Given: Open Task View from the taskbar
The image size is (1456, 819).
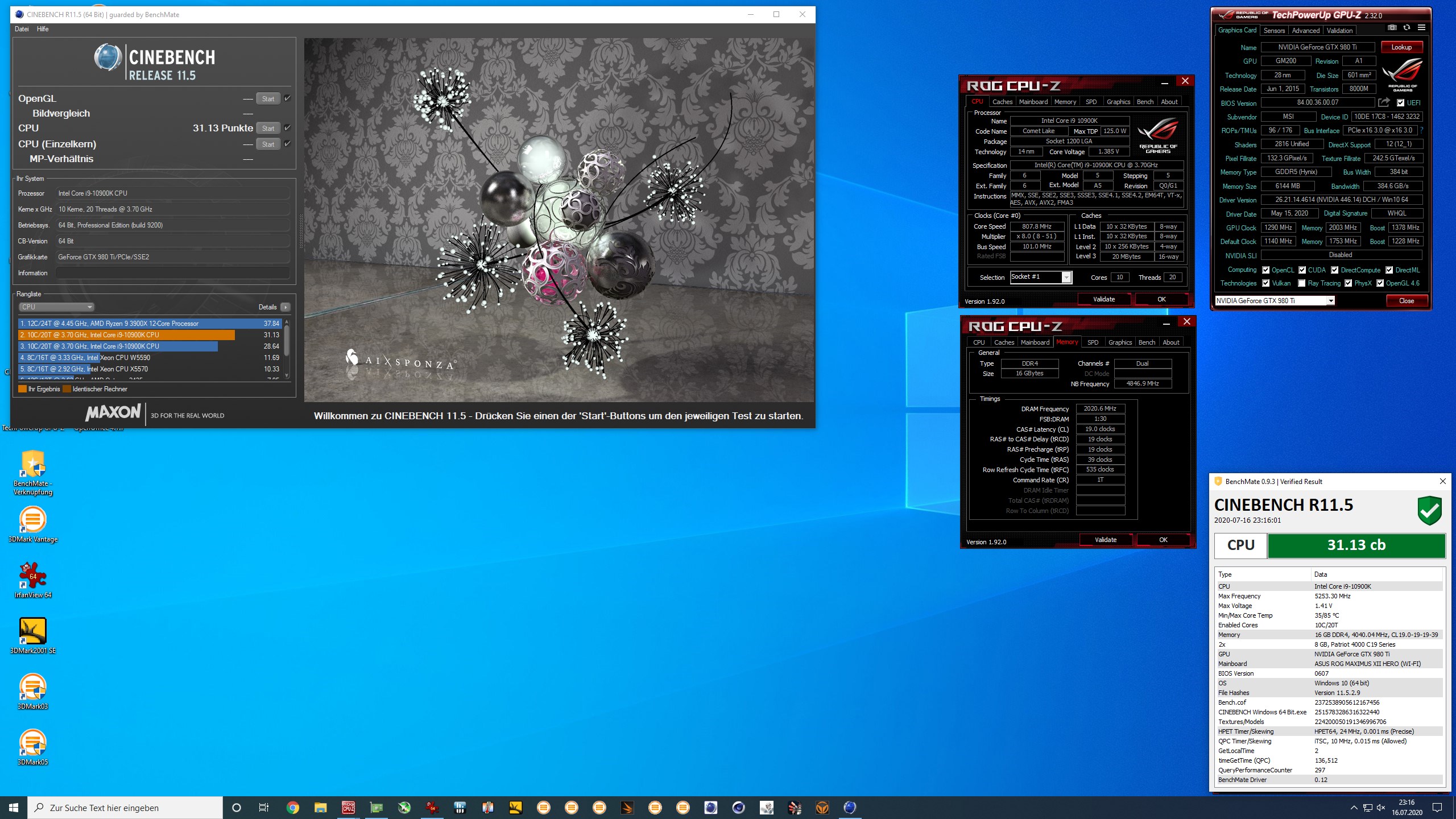Looking at the screenshot, I should (x=264, y=808).
